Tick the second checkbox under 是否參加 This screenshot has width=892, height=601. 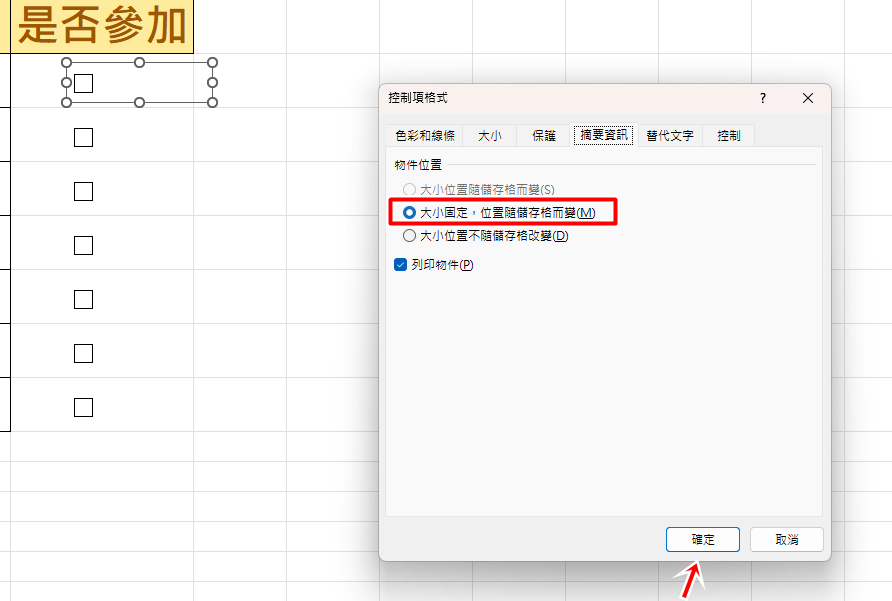[x=83, y=137]
